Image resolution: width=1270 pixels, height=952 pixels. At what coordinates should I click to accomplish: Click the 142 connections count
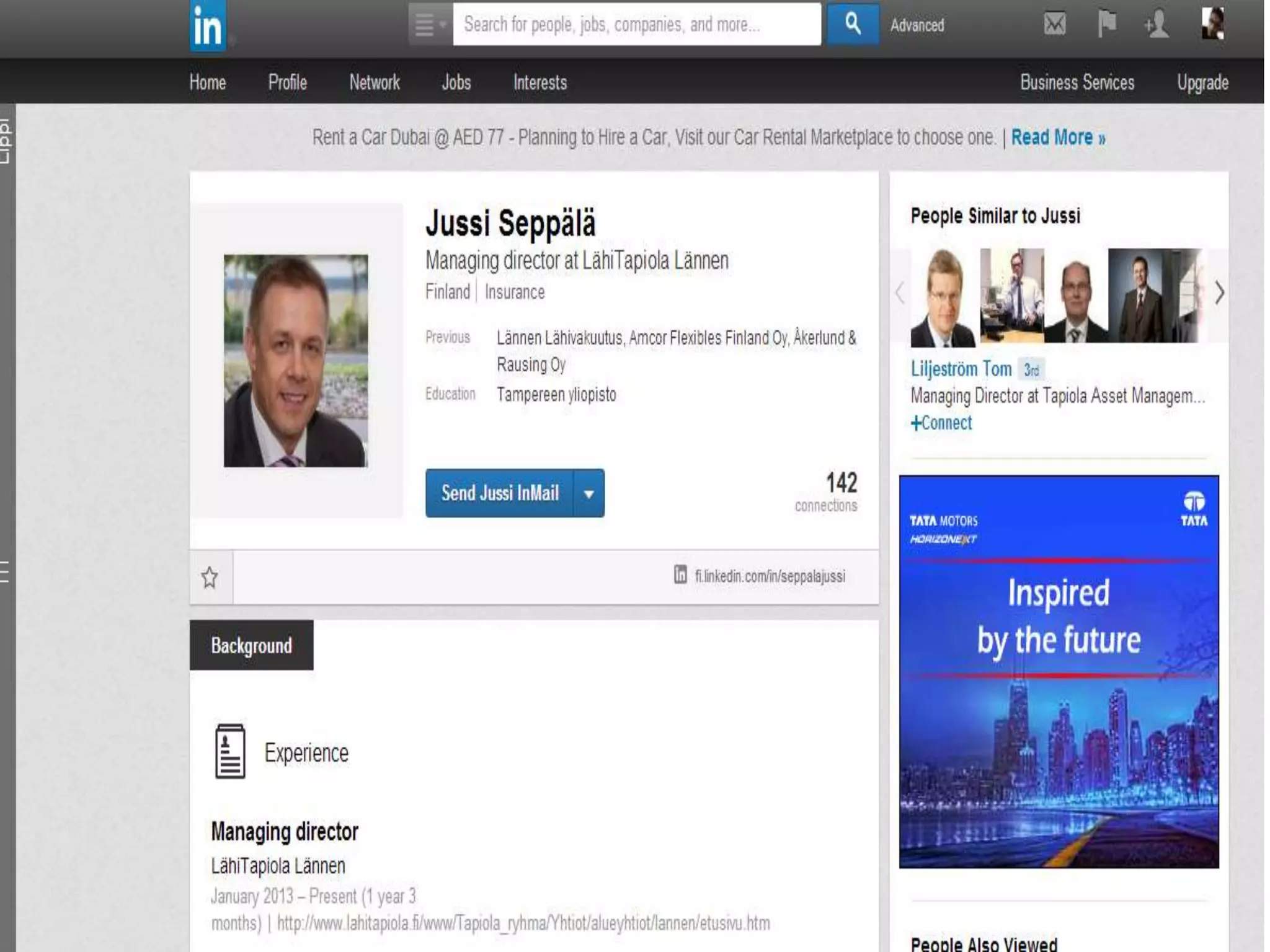[x=827, y=491]
